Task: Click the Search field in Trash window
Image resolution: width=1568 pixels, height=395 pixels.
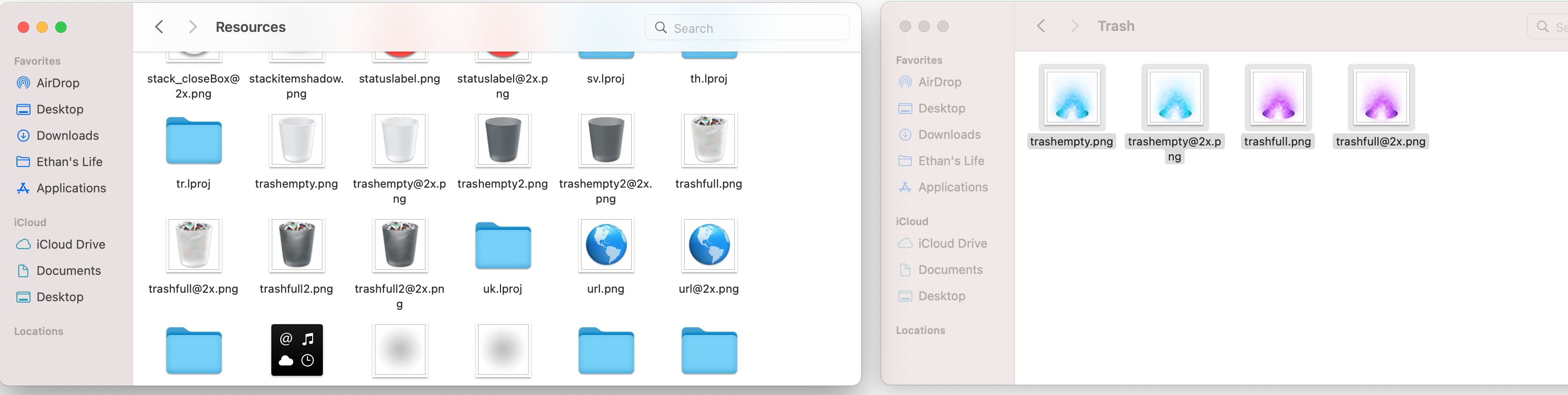Action: (1548, 27)
